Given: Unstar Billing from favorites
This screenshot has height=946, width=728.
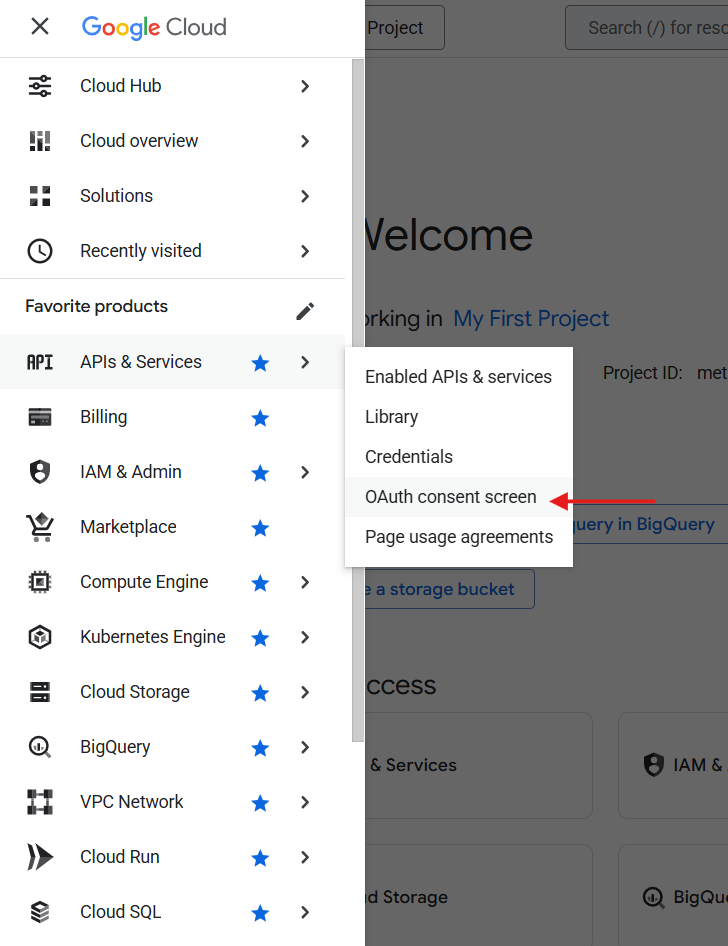Looking at the screenshot, I should [x=260, y=418].
